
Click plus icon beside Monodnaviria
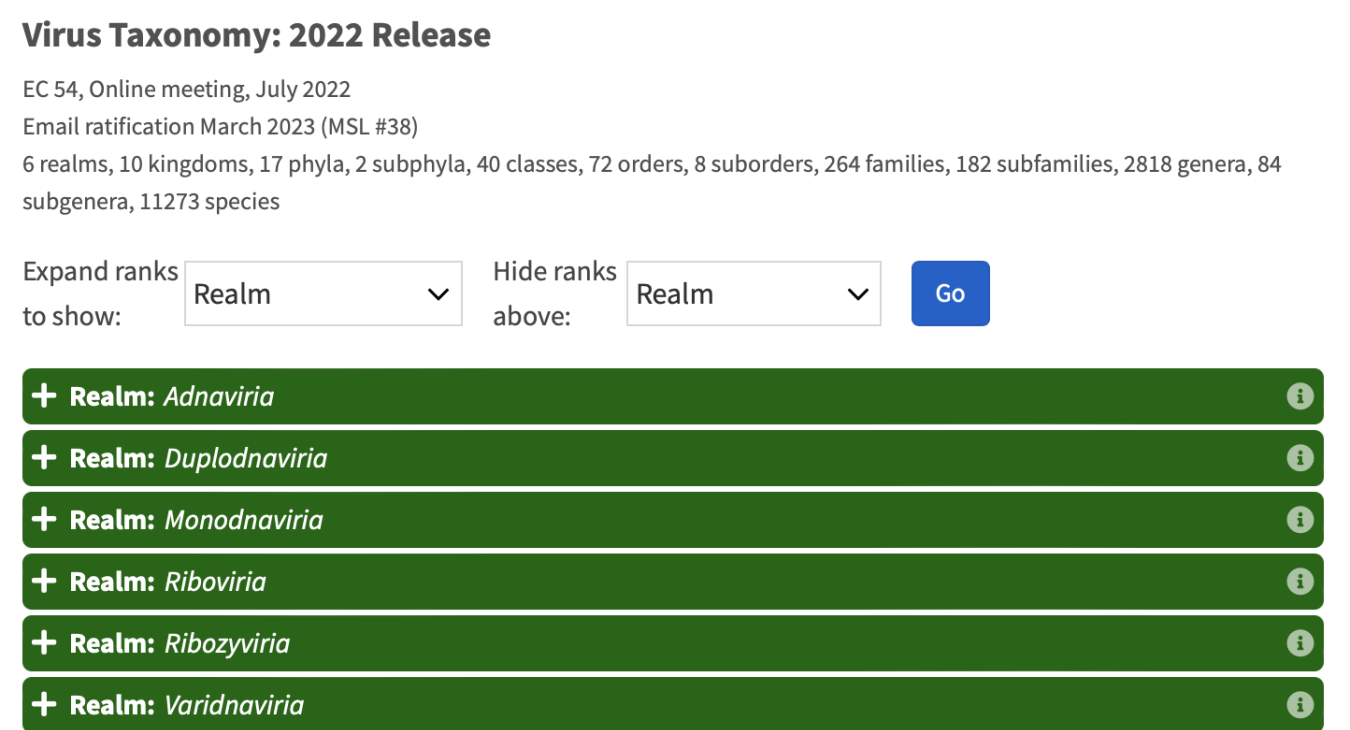pyautogui.click(x=43, y=520)
